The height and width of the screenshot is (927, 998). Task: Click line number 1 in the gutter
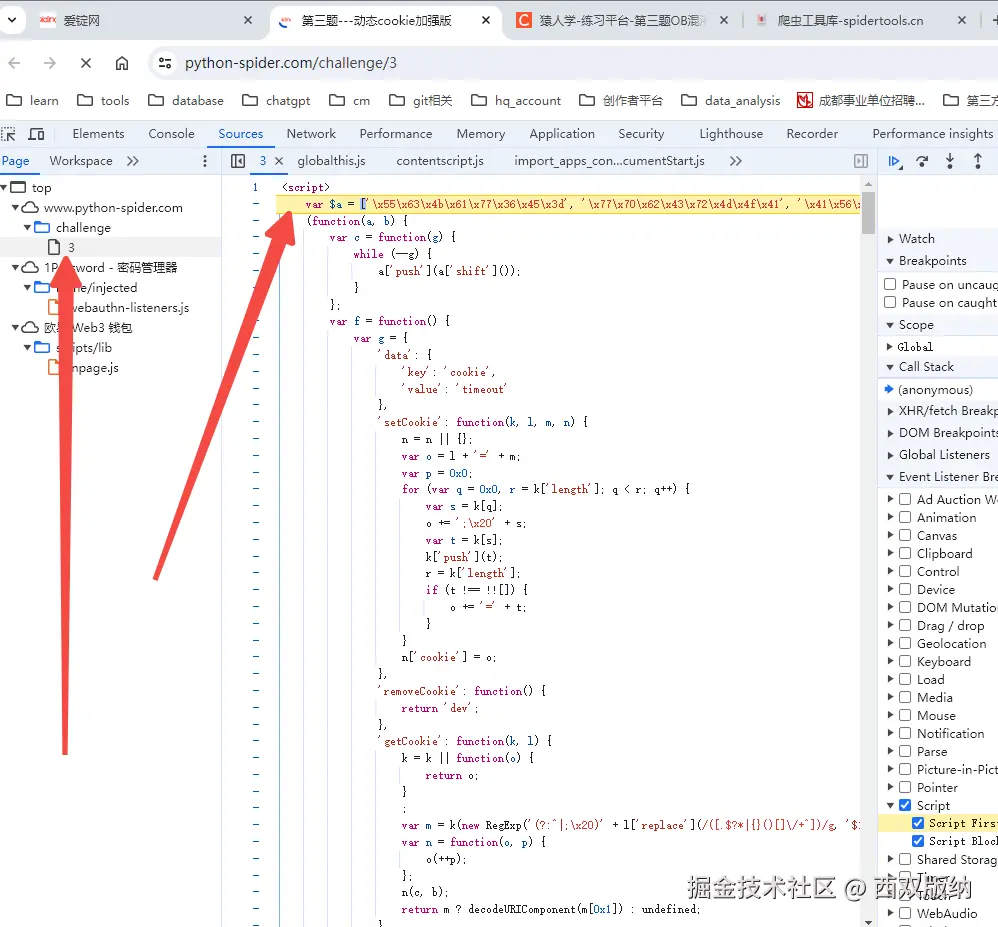[x=255, y=187]
